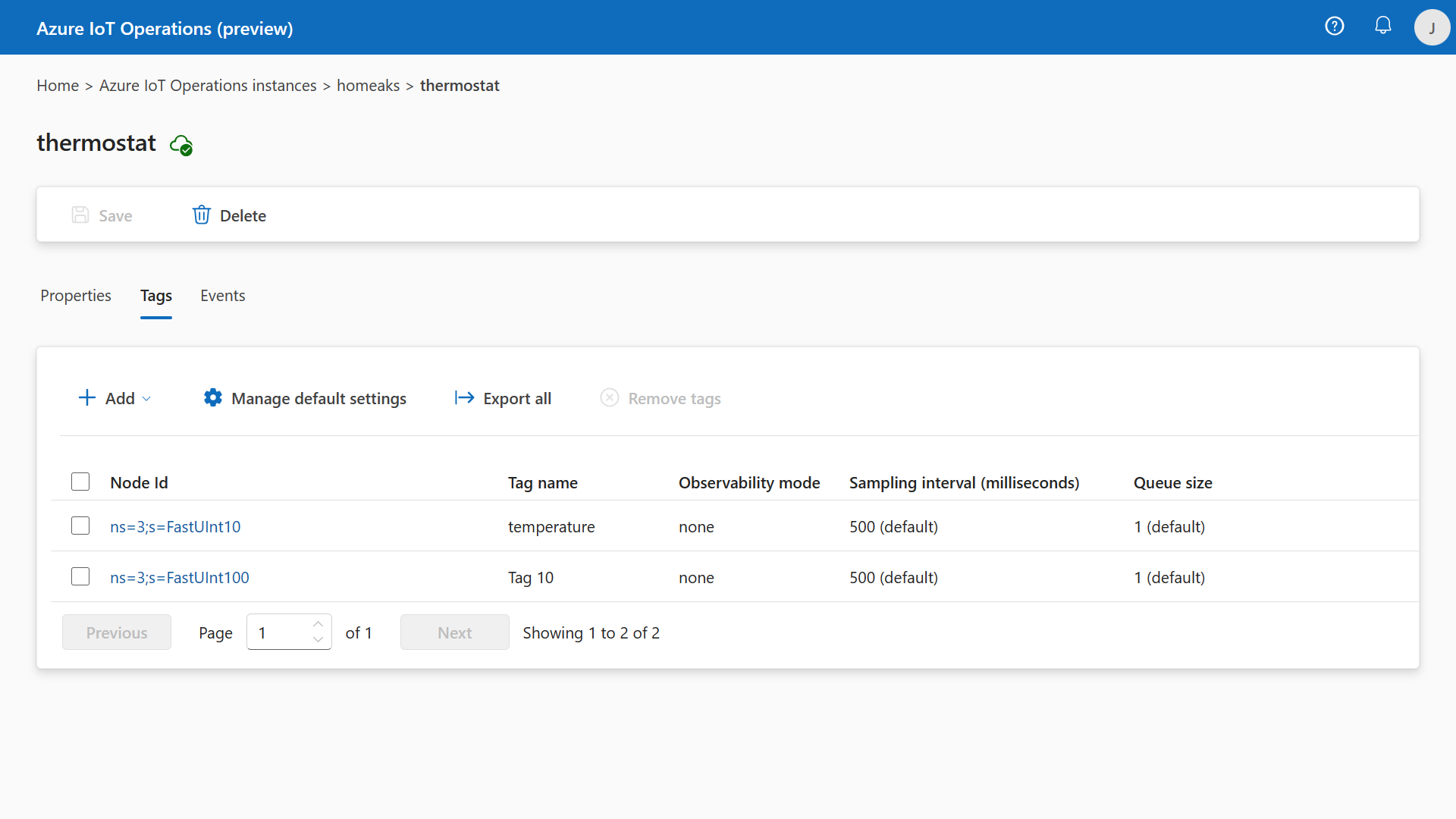
Task: Click the Node Id column header
Action: pos(139,483)
